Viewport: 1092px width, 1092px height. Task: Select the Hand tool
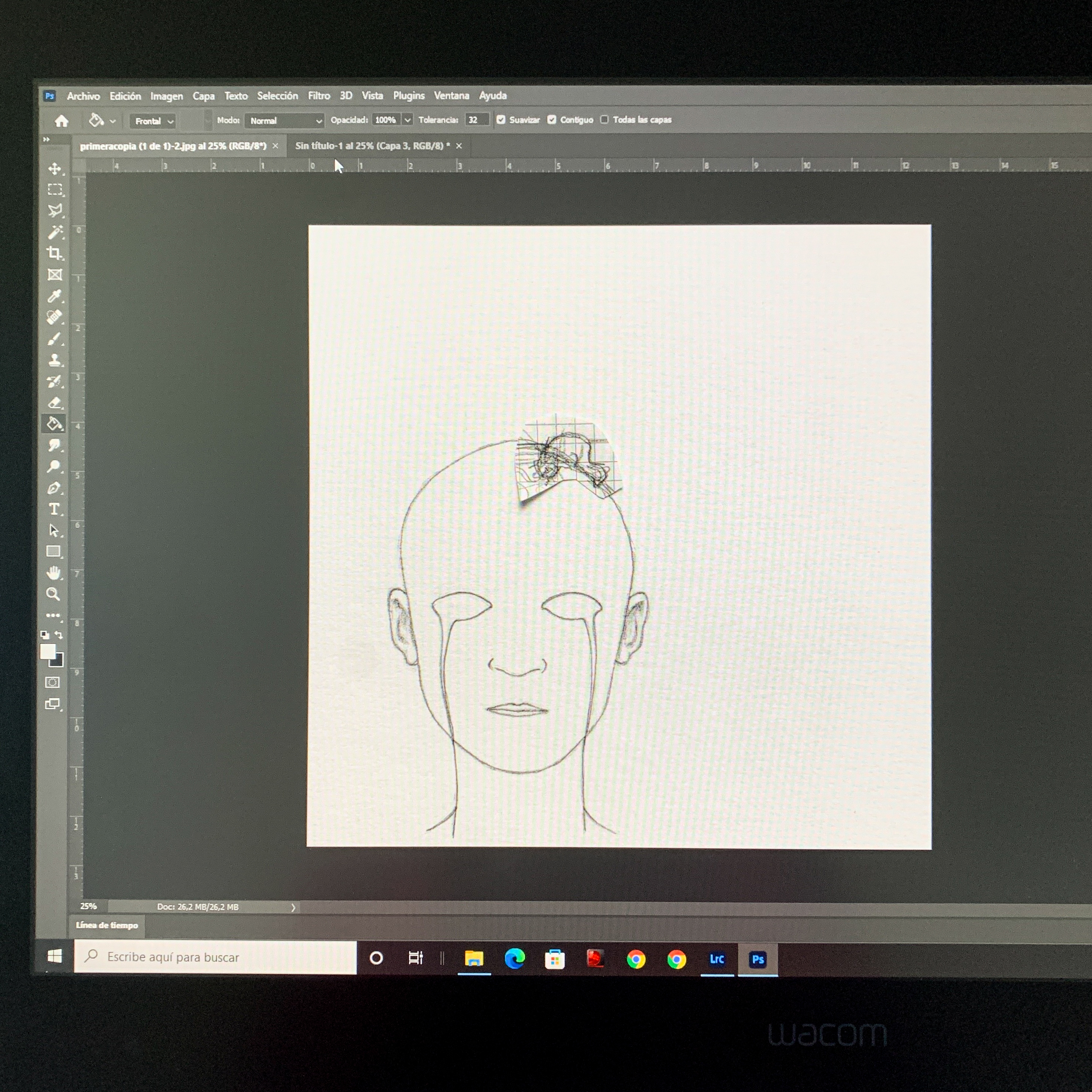54,573
